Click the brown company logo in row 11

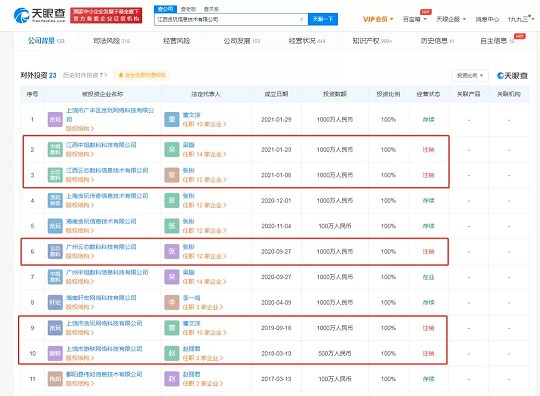click(55, 379)
